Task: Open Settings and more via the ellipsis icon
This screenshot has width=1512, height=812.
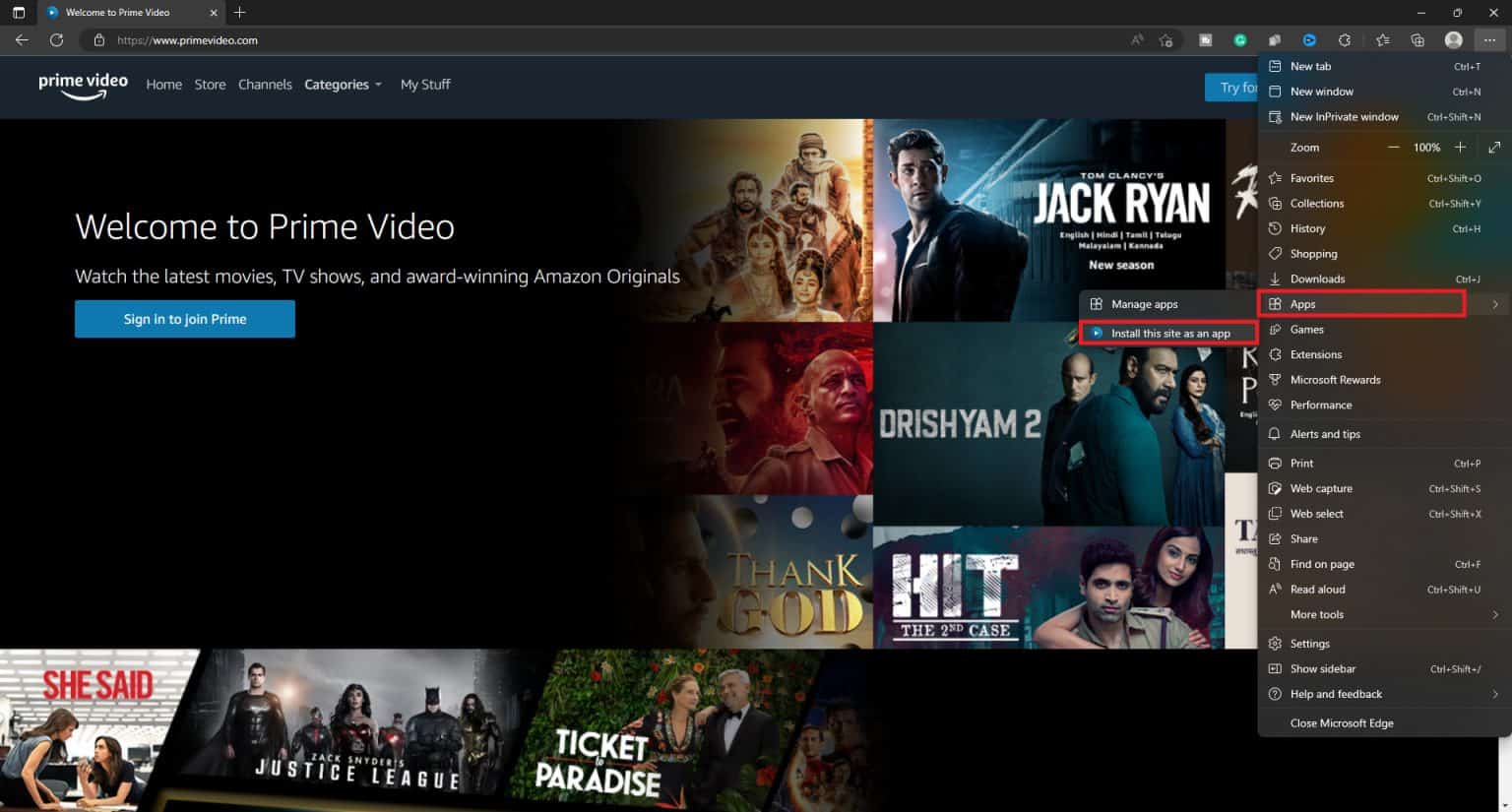Action: coord(1490,40)
